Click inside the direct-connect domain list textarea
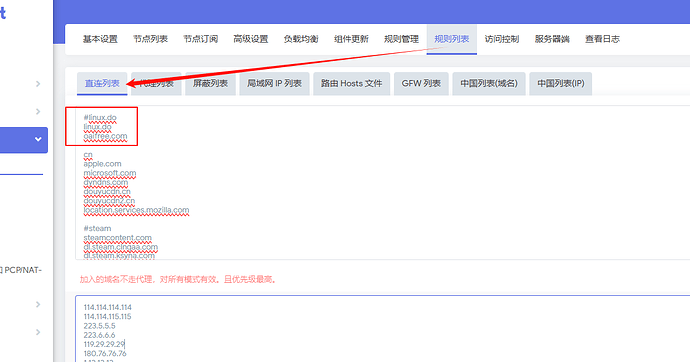 point(383,183)
